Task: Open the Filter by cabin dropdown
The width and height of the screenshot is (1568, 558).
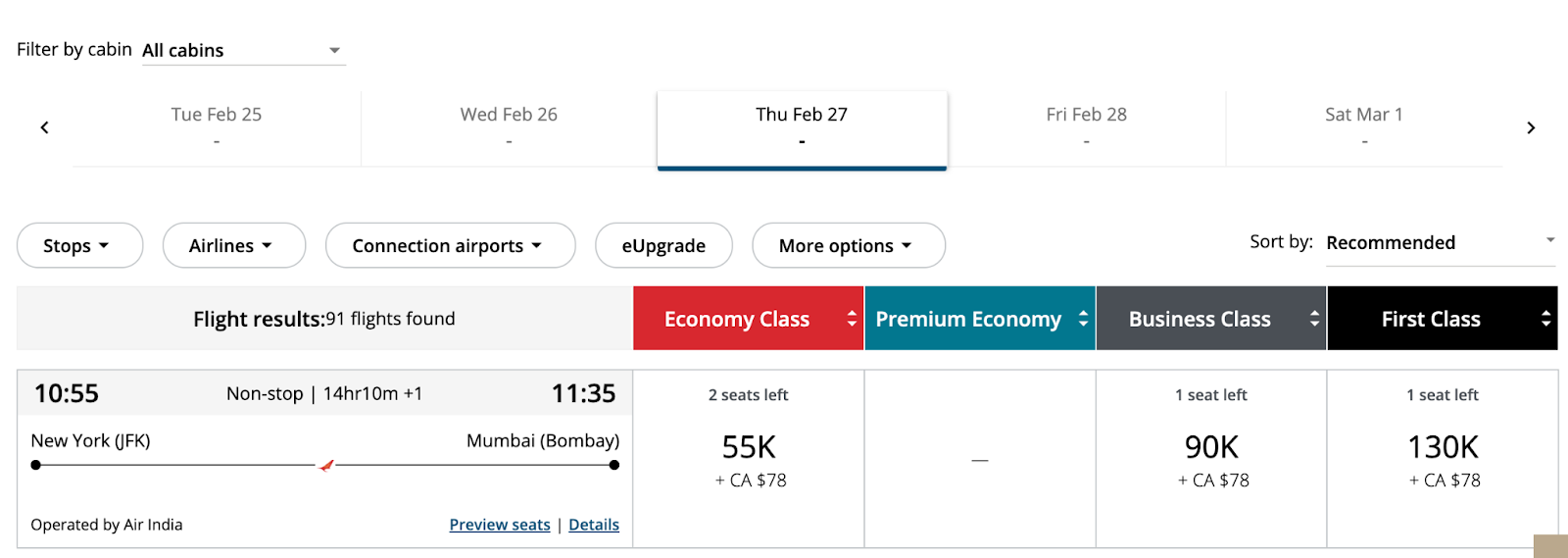Action: point(243,50)
